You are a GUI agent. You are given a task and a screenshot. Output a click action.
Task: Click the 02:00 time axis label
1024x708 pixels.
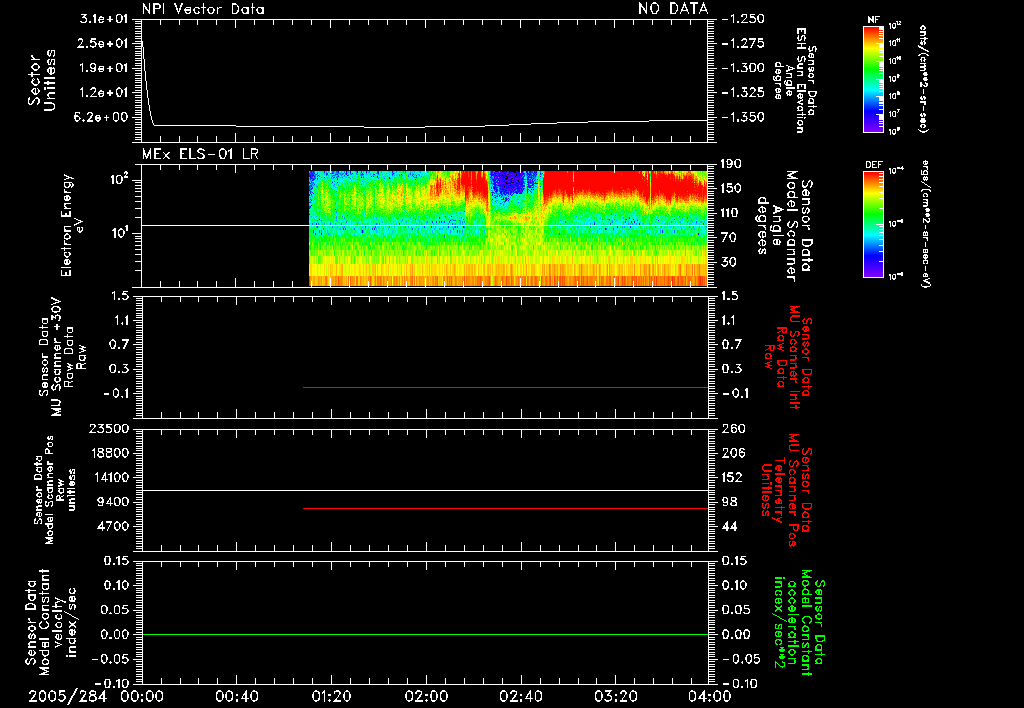click(426, 696)
